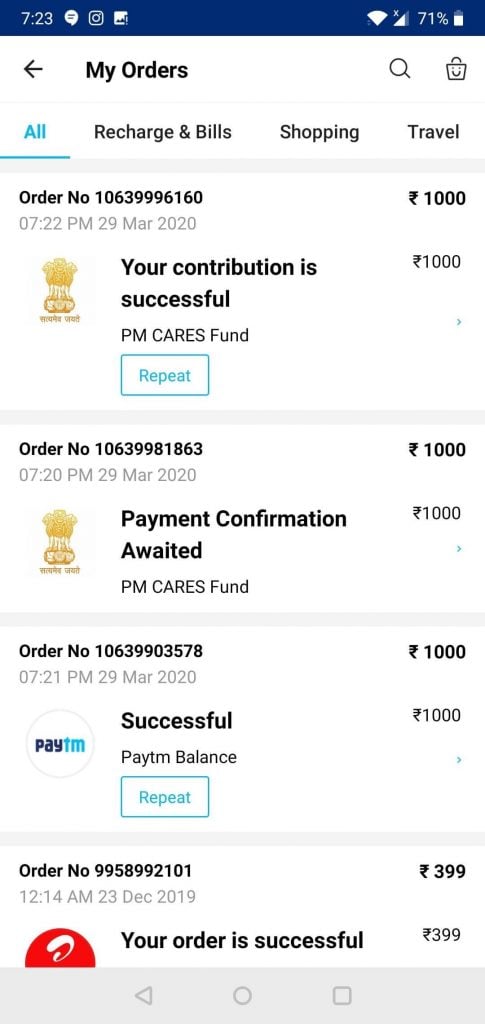
Task: Tap Android recent apps square button
Action: coord(342,995)
